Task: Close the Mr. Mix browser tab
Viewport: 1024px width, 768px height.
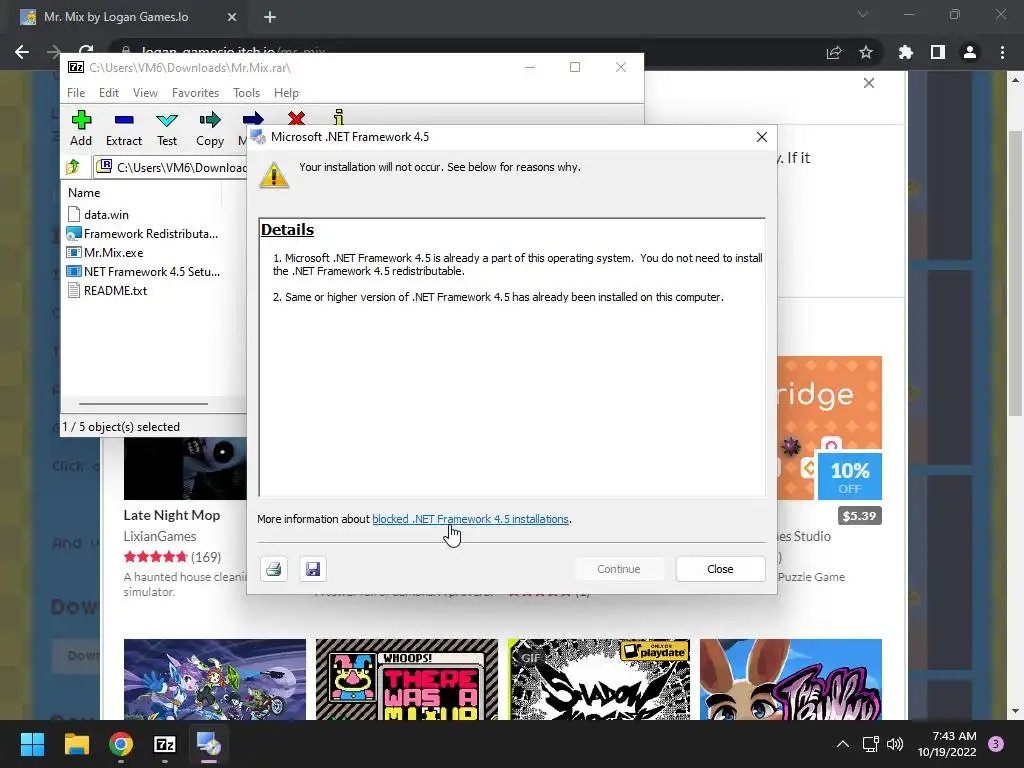Action: pos(231,18)
